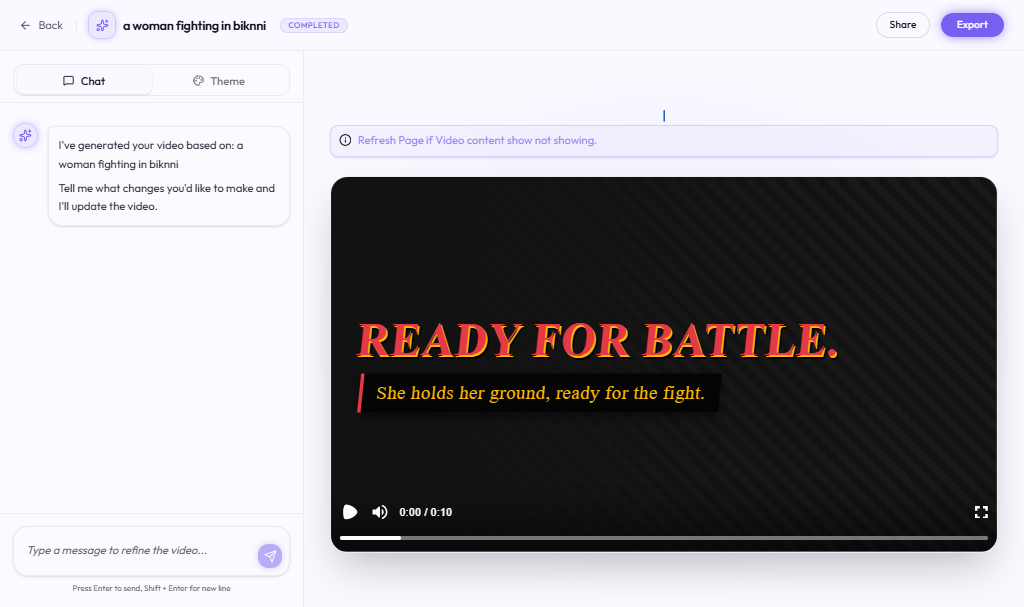This screenshot has height=607, width=1024.
Task: Click the chat bubble icon in Chat tab
Action: pyautogui.click(x=68, y=81)
